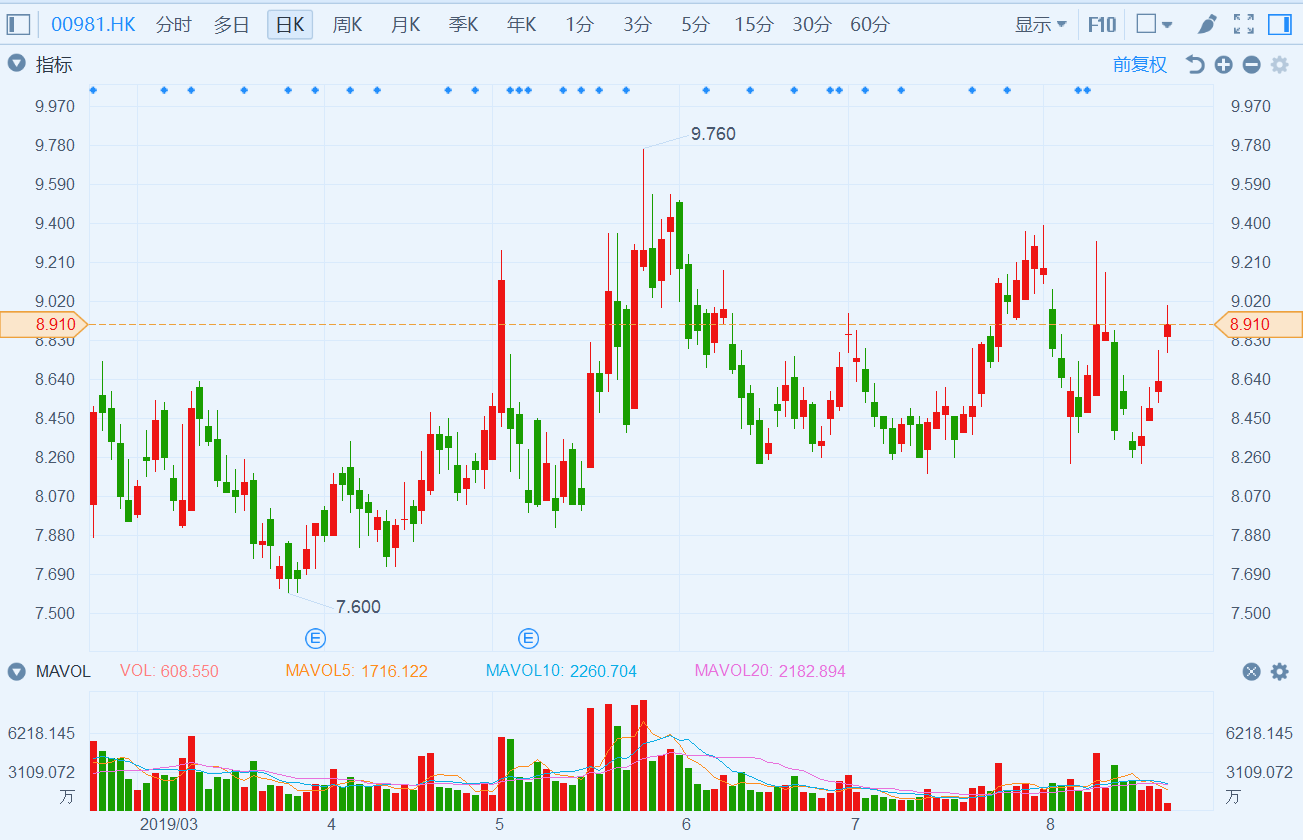Viewport: 1303px width, 840px height.
Task: Click the right volume axis 3109.072
Action: (x=1259, y=772)
